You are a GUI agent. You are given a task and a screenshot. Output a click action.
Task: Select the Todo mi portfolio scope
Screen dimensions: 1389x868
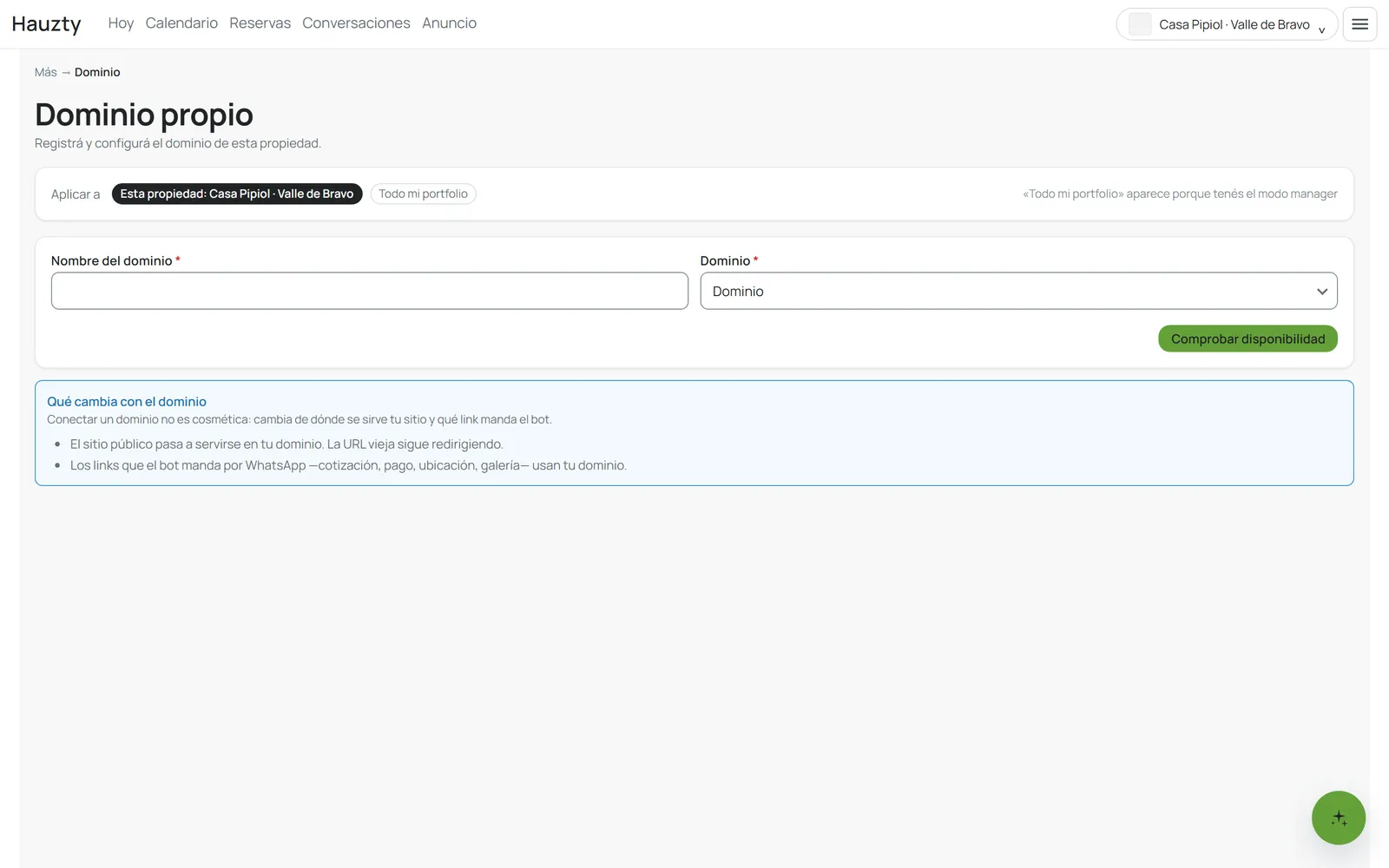[423, 194]
